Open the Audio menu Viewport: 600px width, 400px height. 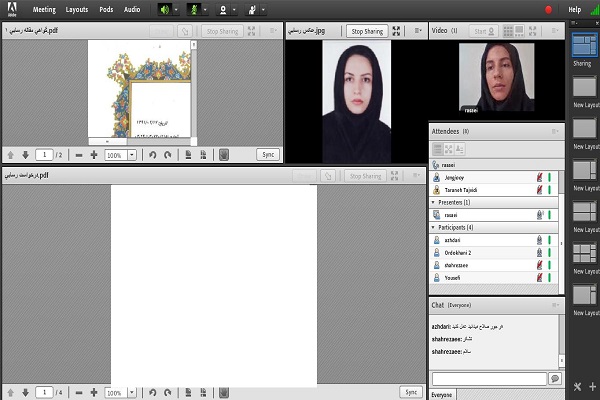click(132, 10)
